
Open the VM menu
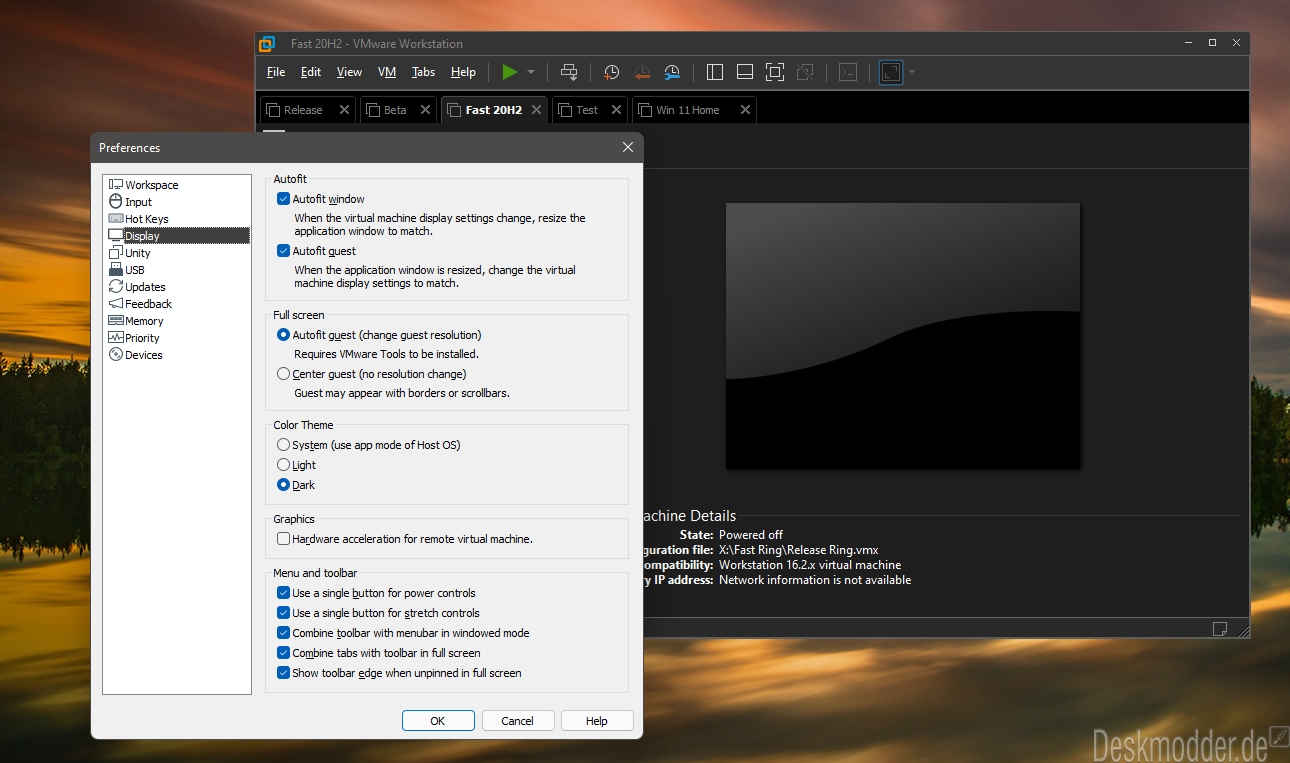click(x=387, y=72)
